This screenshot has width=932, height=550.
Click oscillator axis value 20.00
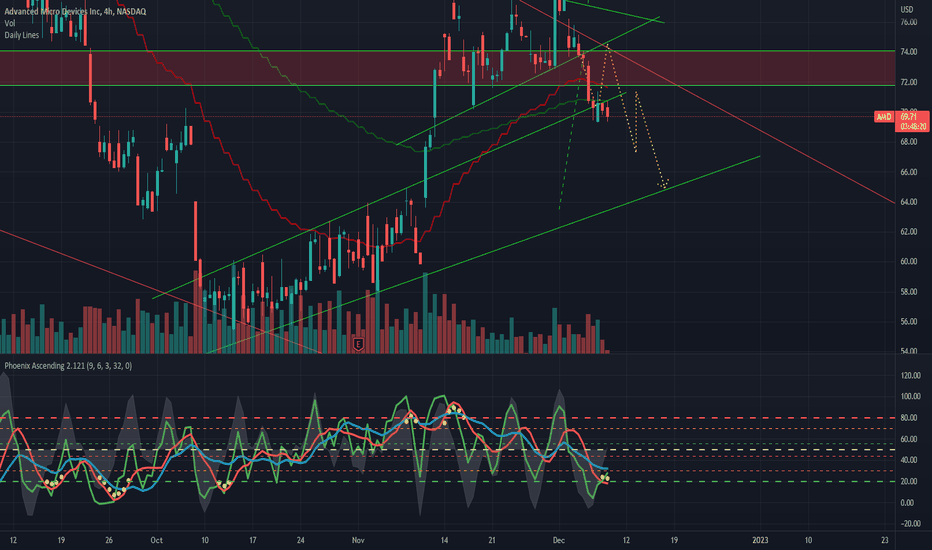(x=908, y=481)
